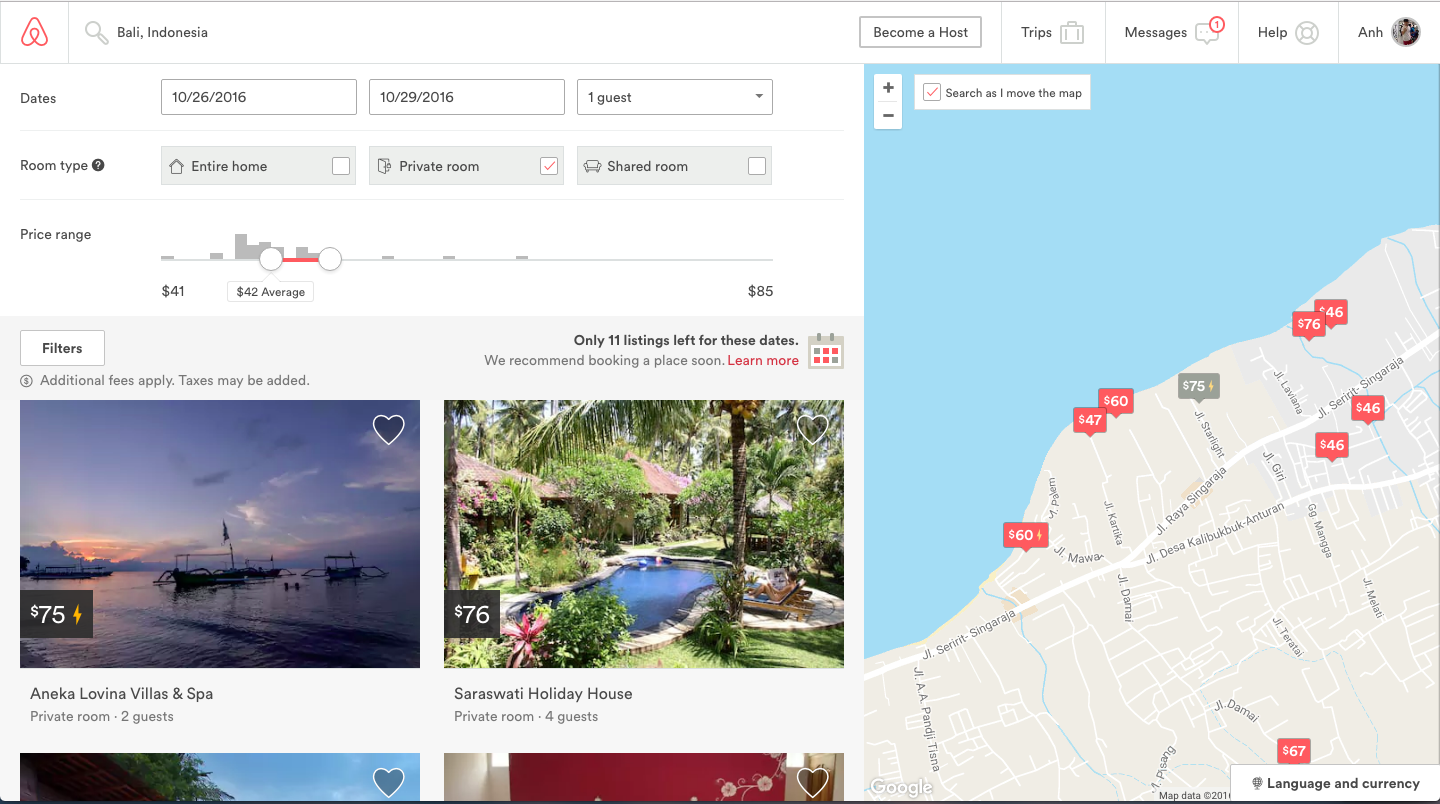Click the $60 marker near $47
Screen dimensions: 1440x804
coord(1115,402)
